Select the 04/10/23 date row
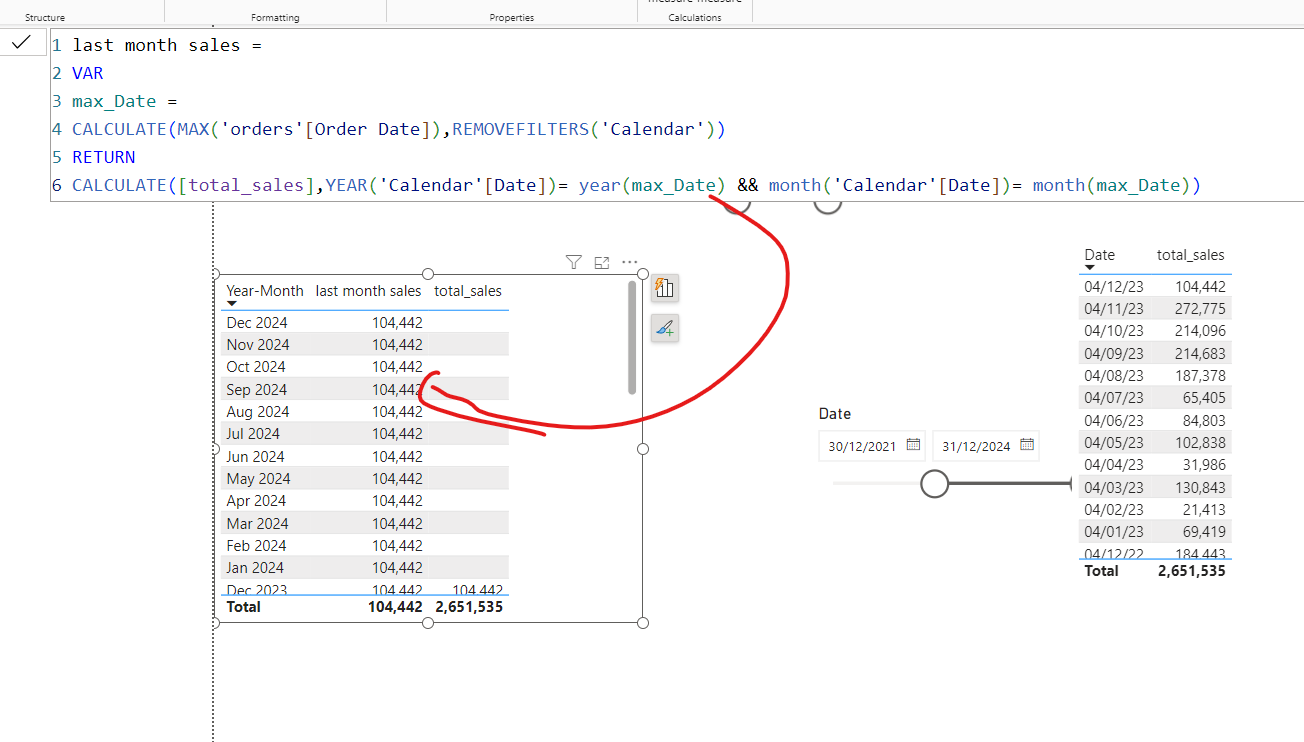The width and height of the screenshot is (1304, 742). (1114, 330)
